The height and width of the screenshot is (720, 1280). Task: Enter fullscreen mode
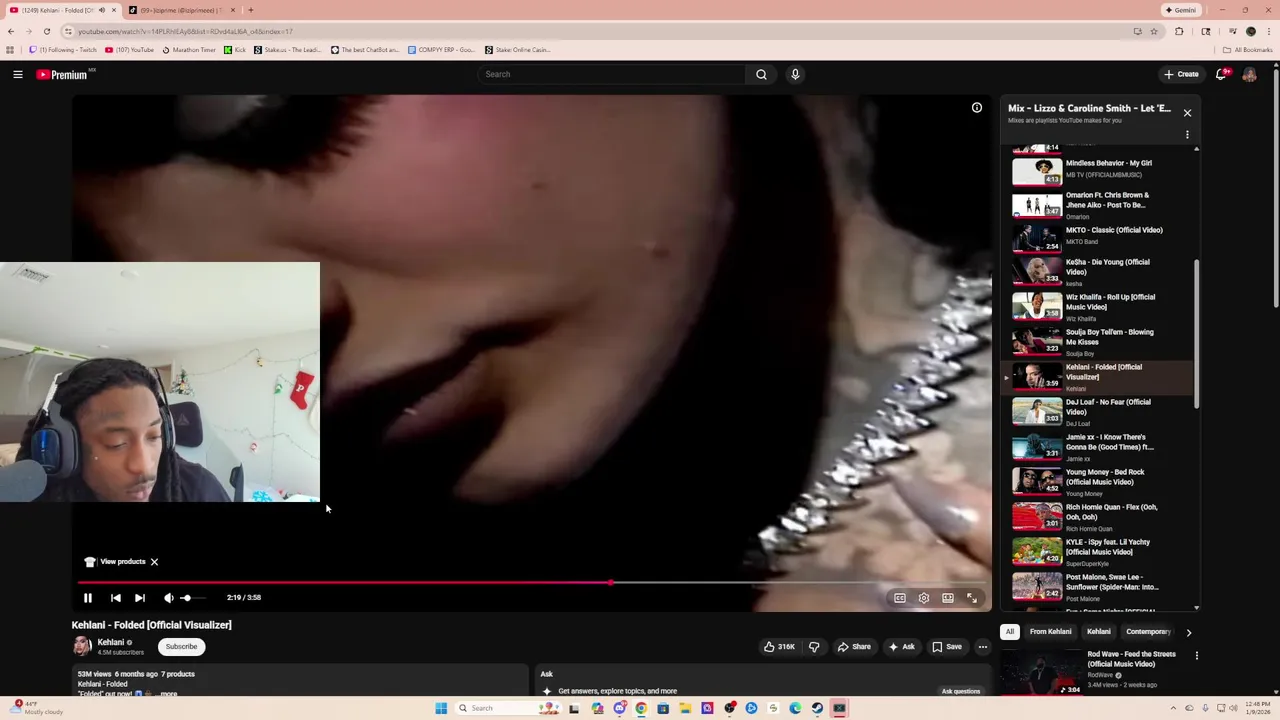pyautogui.click(x=972, y=598)
